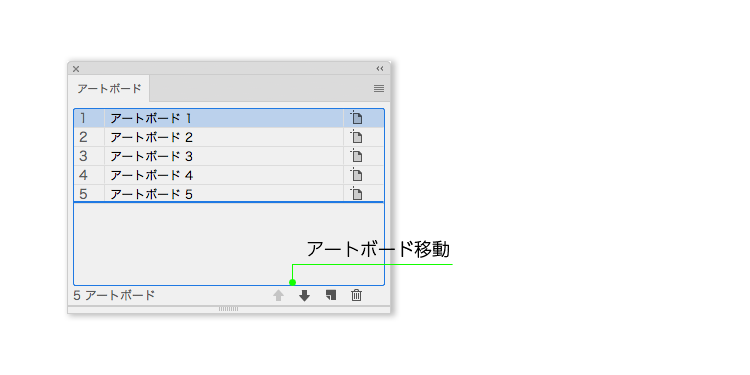
Task: Select the アートボード panel tab
Action: tap(109, 88)
